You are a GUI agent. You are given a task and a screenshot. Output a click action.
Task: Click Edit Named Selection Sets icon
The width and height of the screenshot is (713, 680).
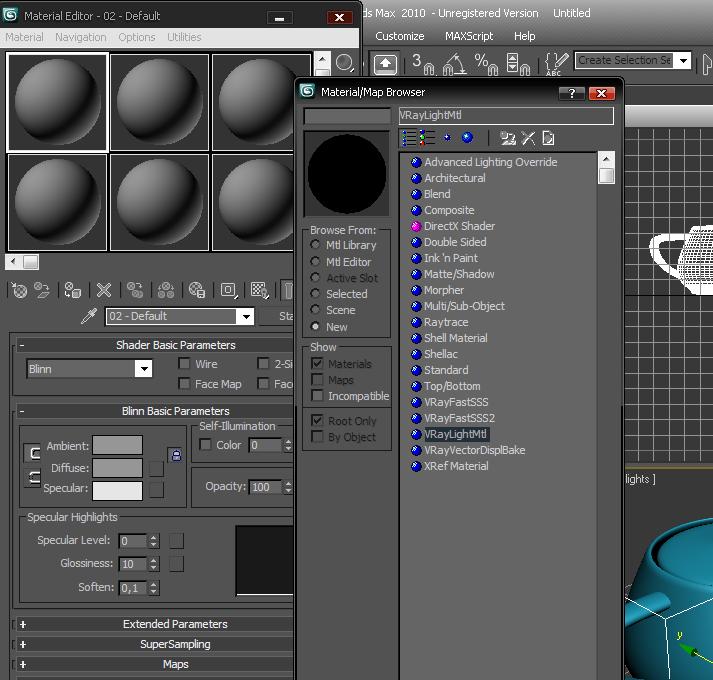556,64
